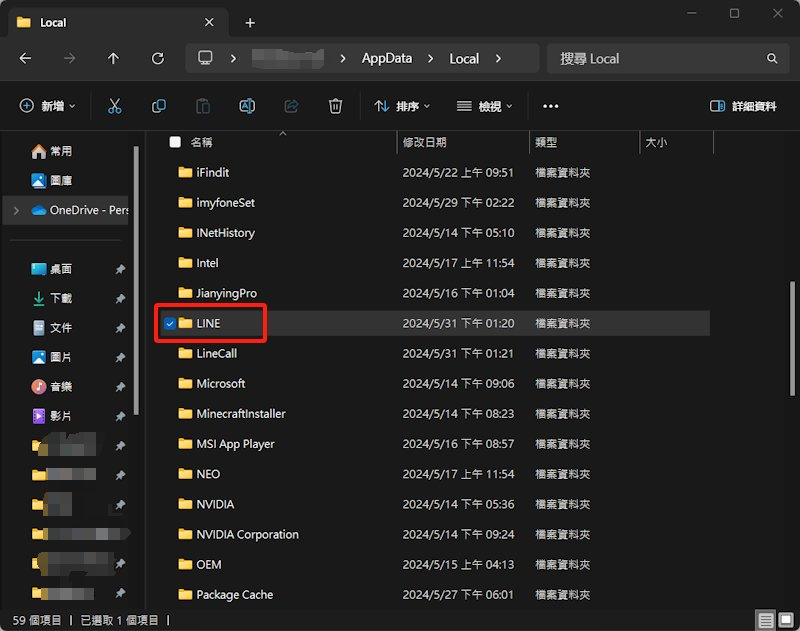Close the Local tab
The image size is (800, 631).
coord(209,22)
